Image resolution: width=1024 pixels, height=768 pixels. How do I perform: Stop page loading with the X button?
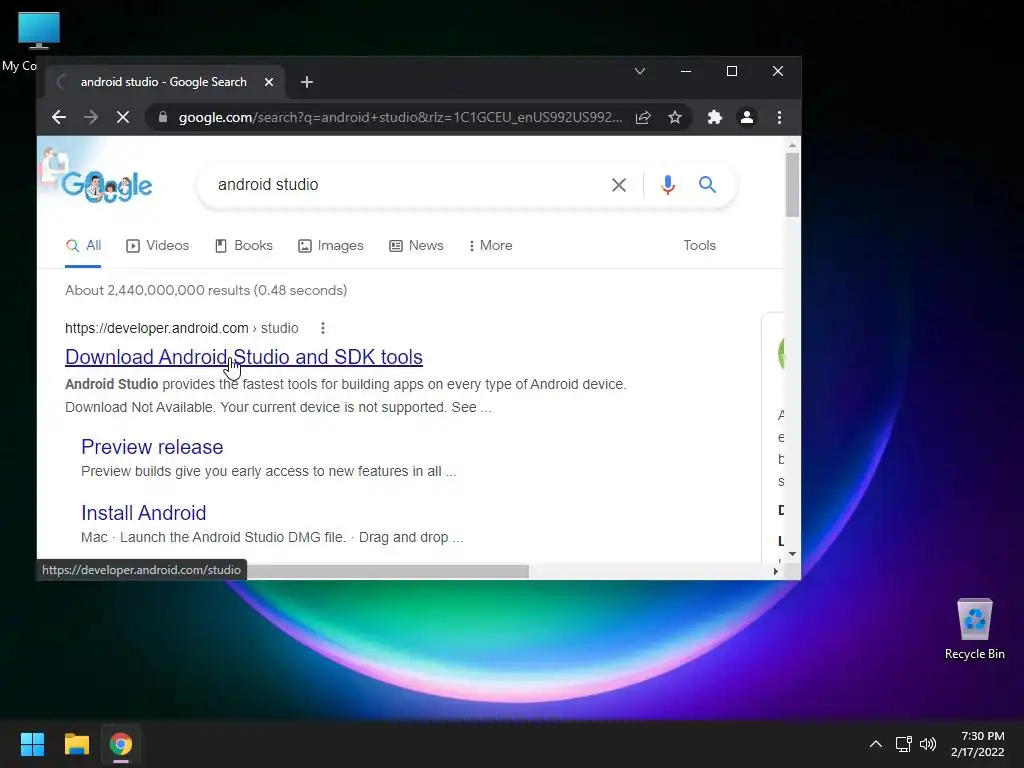(123, 117)
